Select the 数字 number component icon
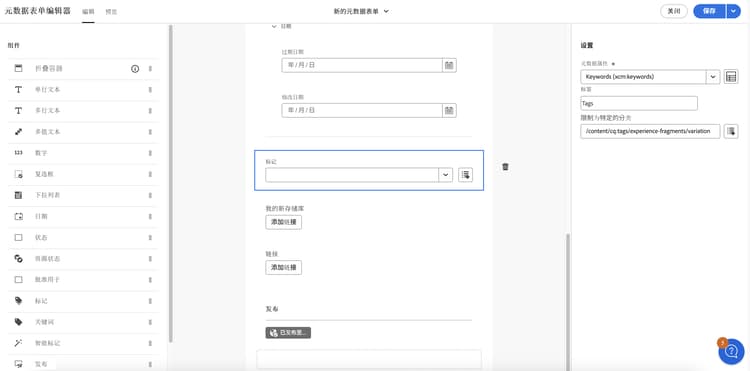Image resolution: width=750 pixels, height=371 pixels. [x=19, y=153]
